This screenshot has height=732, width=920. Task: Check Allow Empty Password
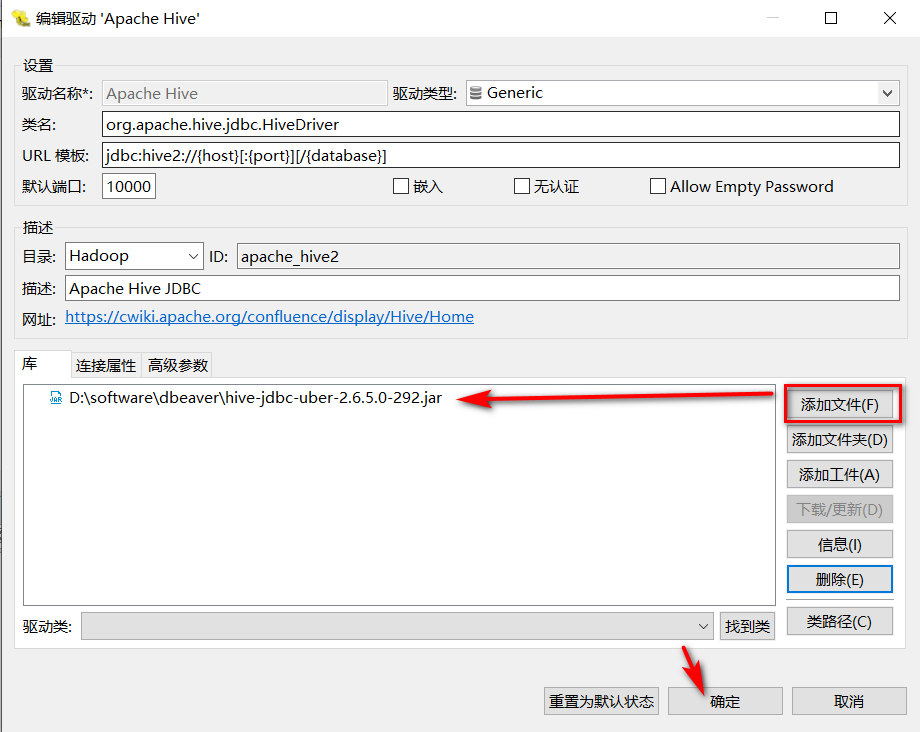coord(658,186)
